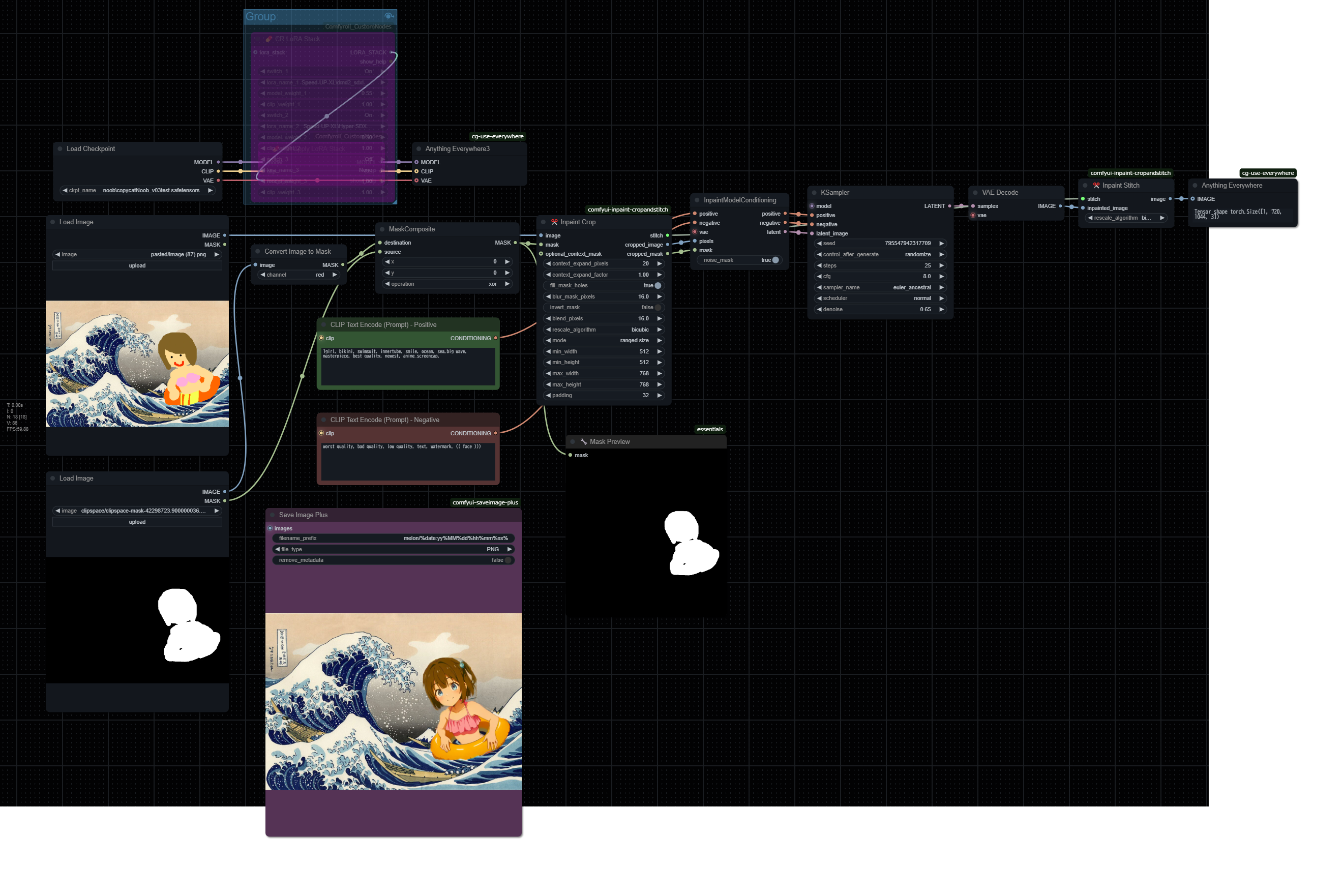This screenshot has height=896, width=1343.
Task: Click the positive prompt text box
Action: tap(407, 366)
